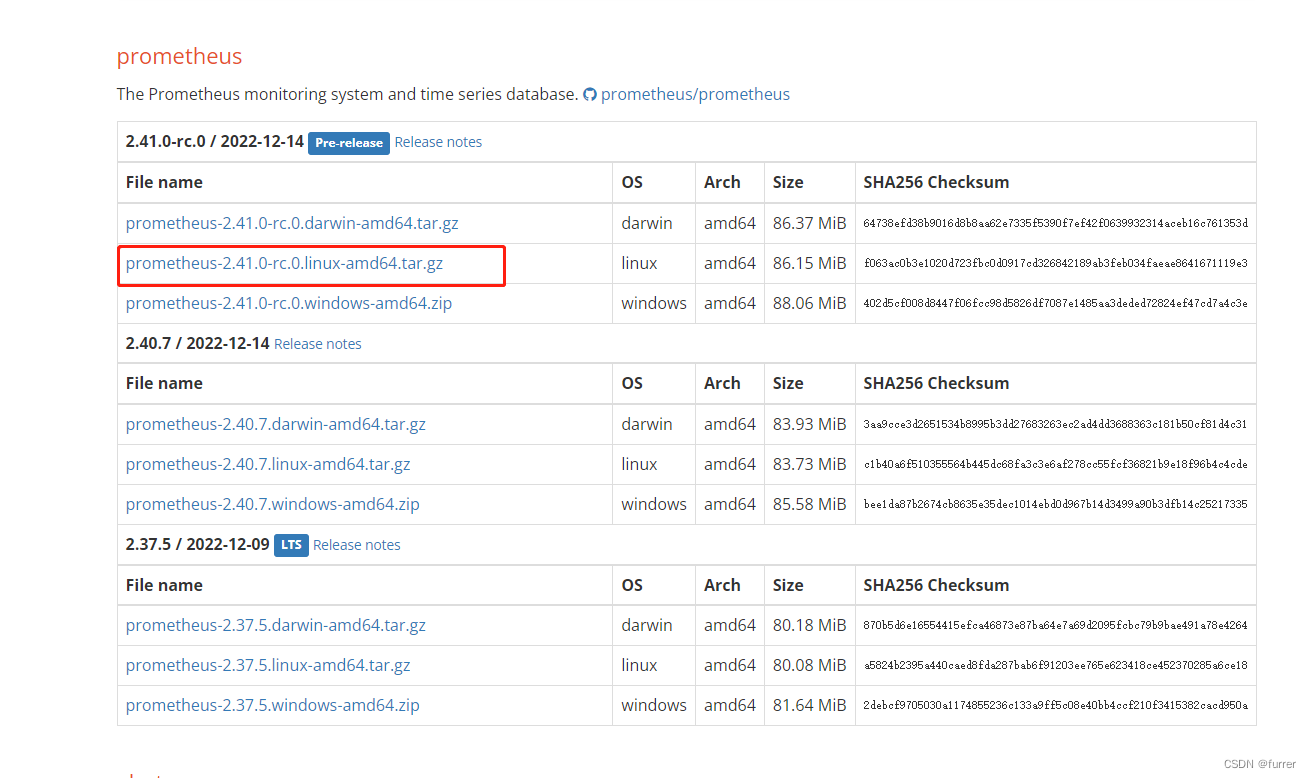The width and height of the screenshot is (1311, 778).
Task: Select the 2.40.7 / 2022-12-14 version text
Action: tap(198, 343)
